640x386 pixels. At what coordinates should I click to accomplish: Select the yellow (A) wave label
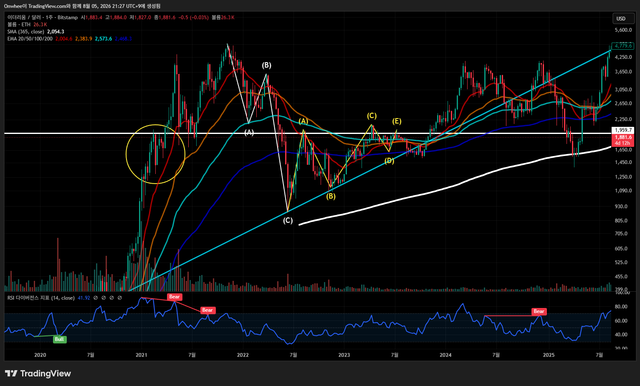click(303, 121)
